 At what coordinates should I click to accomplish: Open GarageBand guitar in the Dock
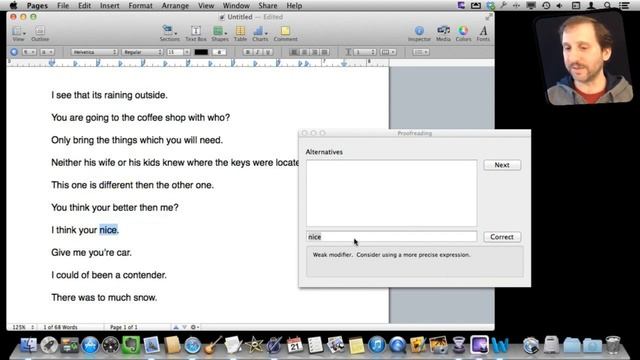click(x=213, y=345)
